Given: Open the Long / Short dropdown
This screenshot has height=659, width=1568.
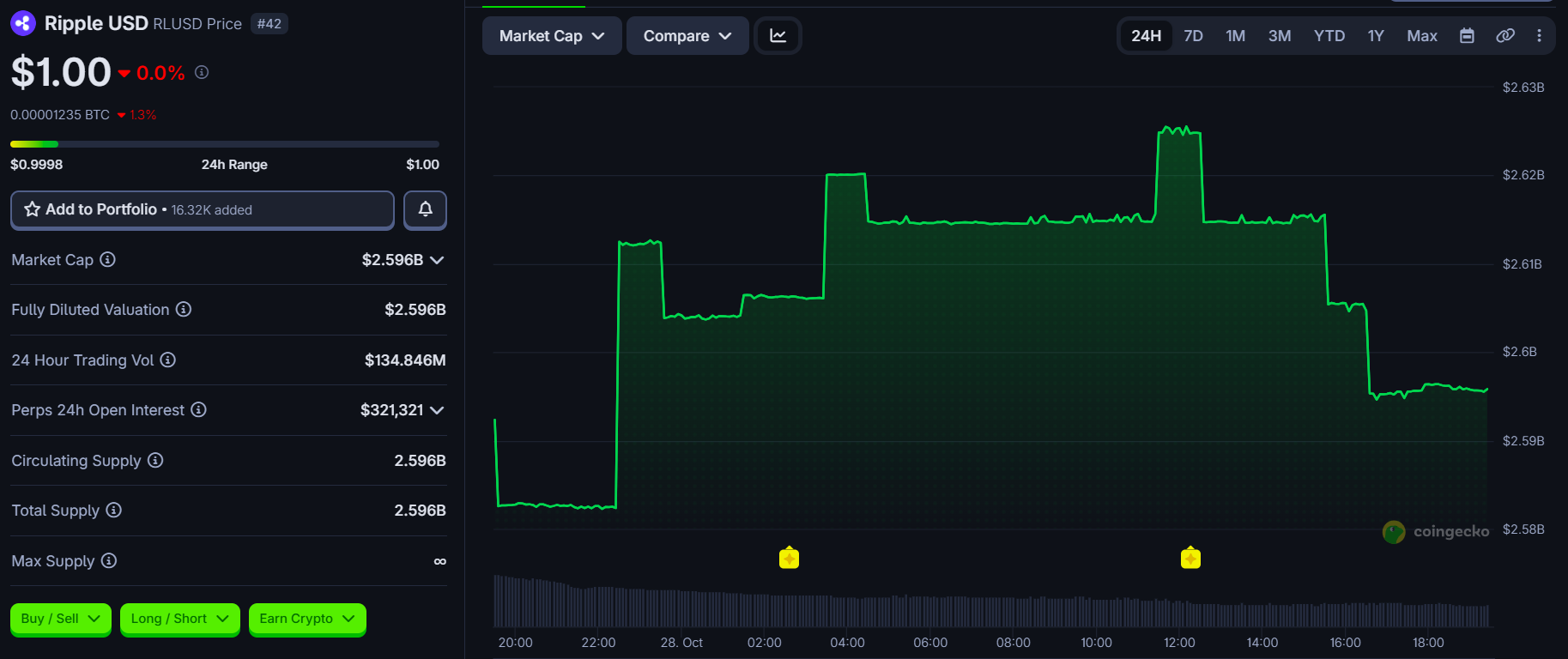Looking at the screenshot, I should click(180, 619).
